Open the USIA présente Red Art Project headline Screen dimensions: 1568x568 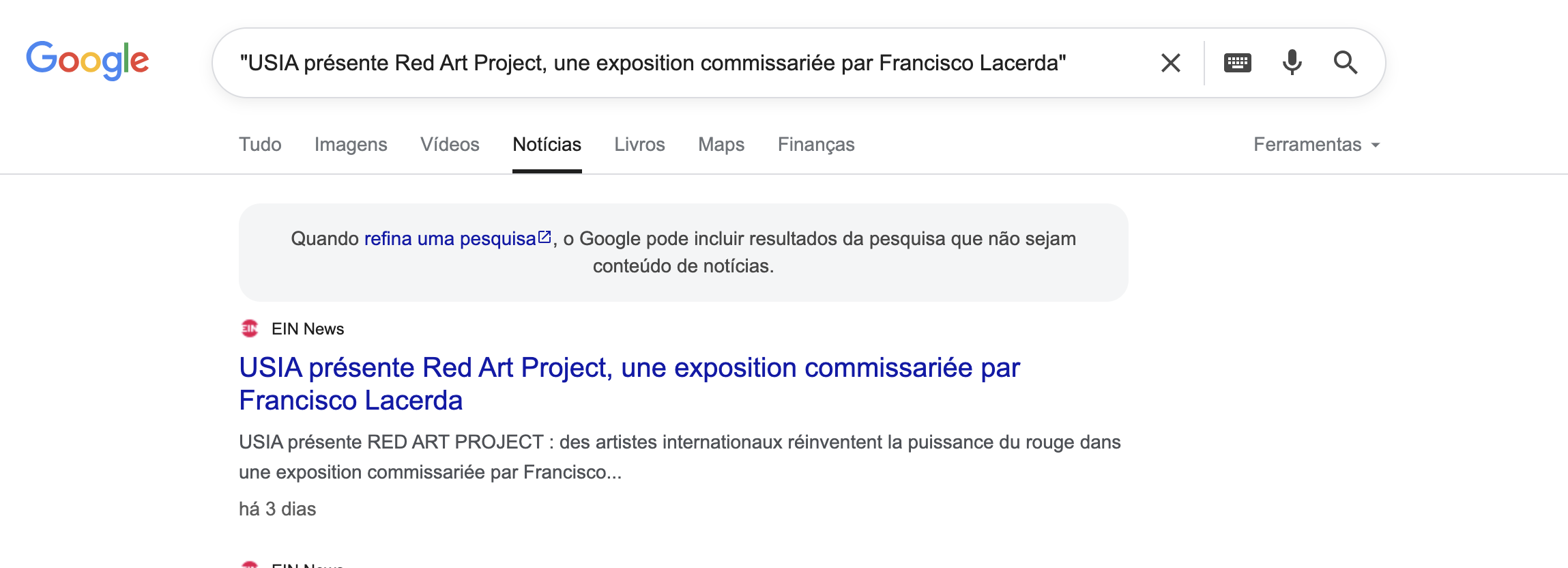[629, 384]
